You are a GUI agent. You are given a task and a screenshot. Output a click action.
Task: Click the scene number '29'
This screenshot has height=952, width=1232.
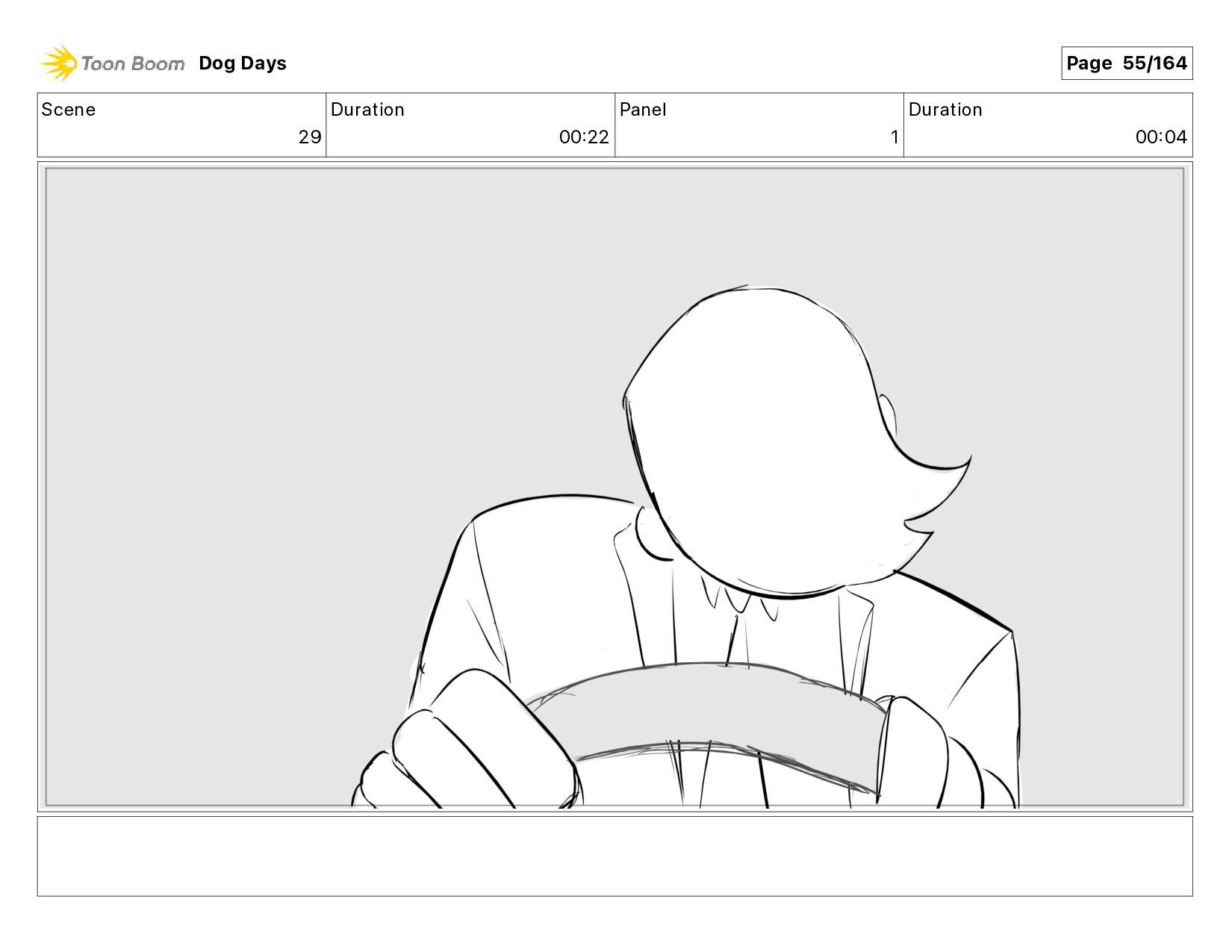coord(310,137)
